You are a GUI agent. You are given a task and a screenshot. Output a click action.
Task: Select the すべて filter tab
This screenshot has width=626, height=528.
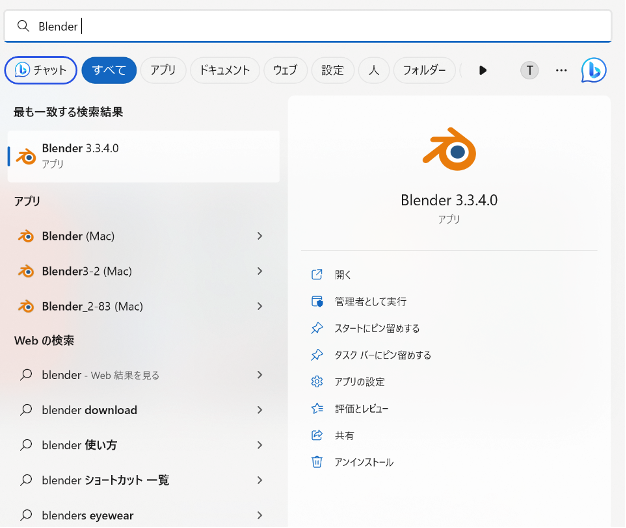(x=109, y=70)
